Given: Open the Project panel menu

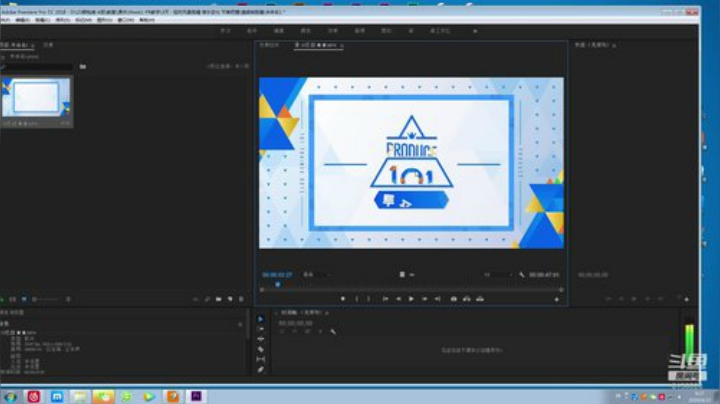Looking at the screenshot, I should click(33, 45).
